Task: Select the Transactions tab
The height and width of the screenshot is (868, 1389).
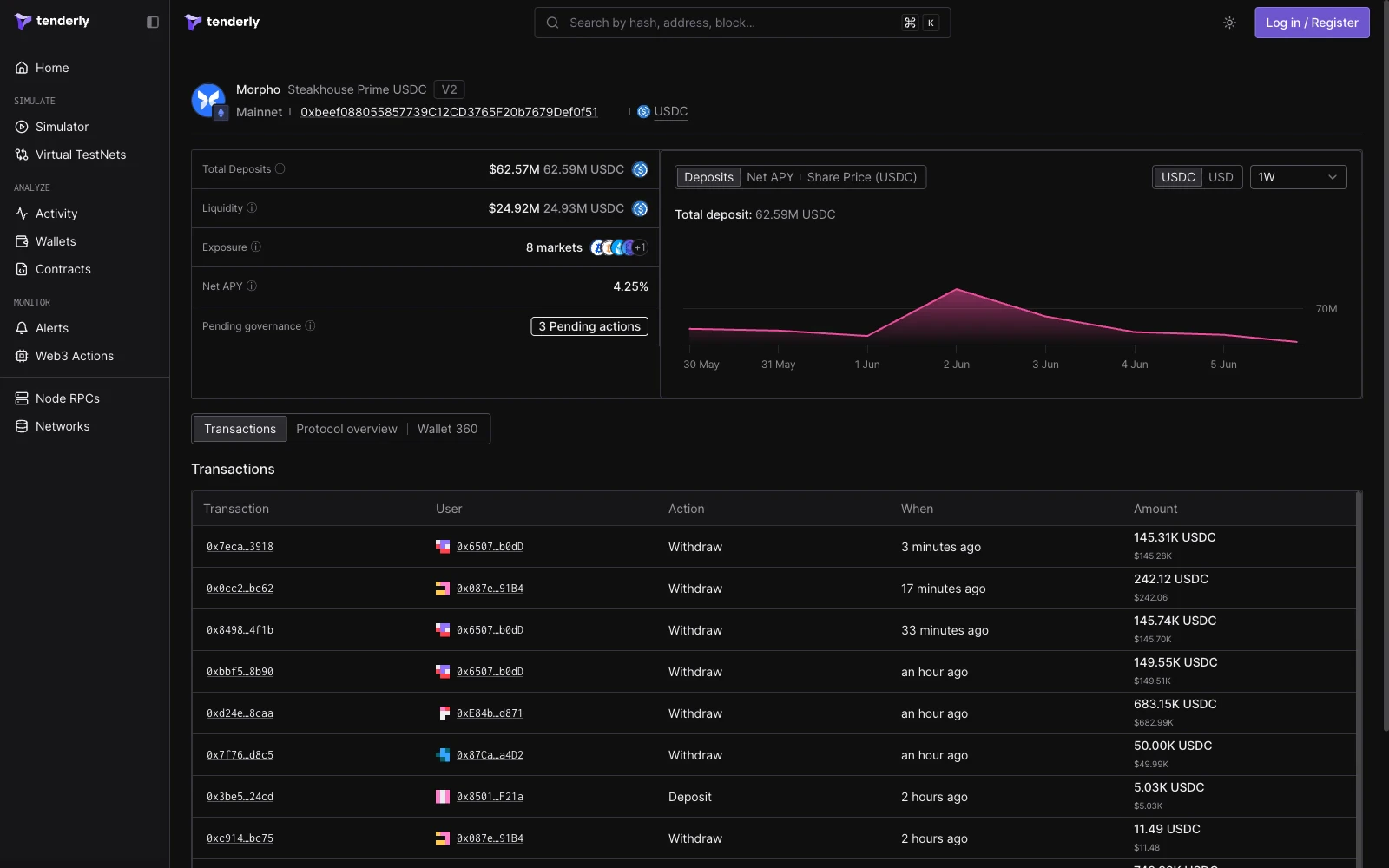Action: click(240, 429)
